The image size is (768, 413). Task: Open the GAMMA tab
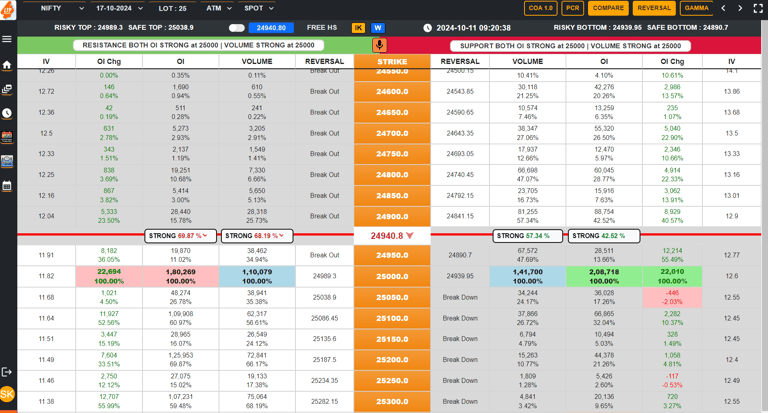coord(696,8)
